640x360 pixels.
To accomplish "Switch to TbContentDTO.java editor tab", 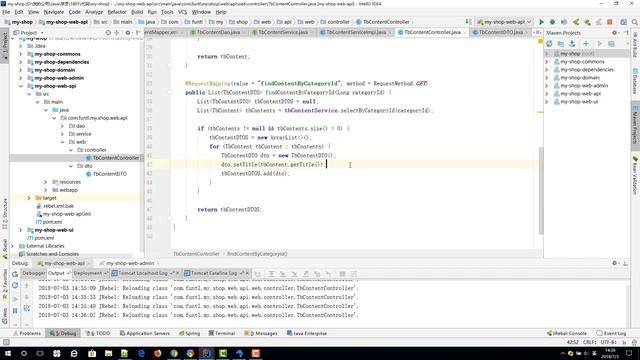I will pos(501,32).
